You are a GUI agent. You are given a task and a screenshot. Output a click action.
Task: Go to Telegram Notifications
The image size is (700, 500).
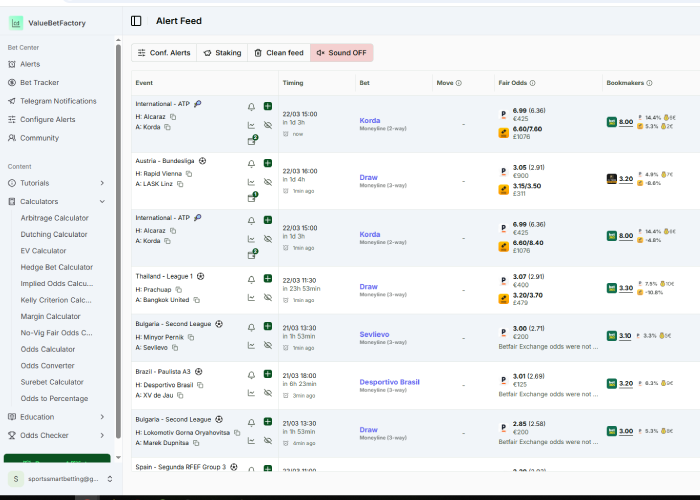coord(58,101)
